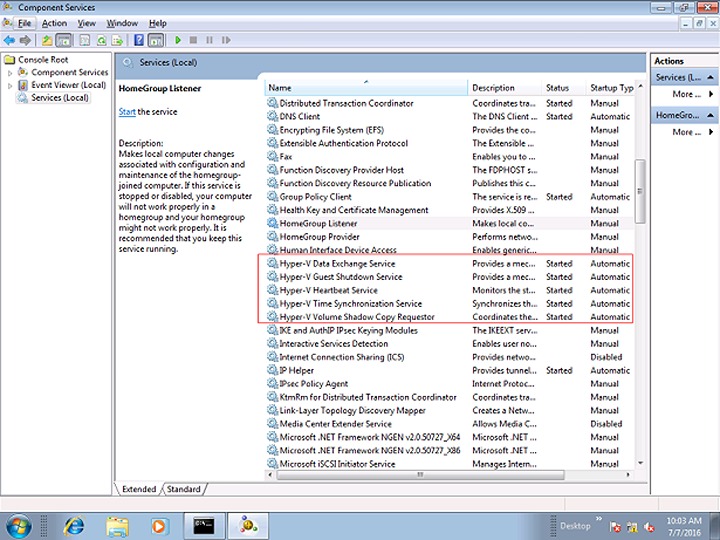Viewport: 720px width, 540px height.
Task: Click the Start the service link
Action: click(x=127, y=112)
